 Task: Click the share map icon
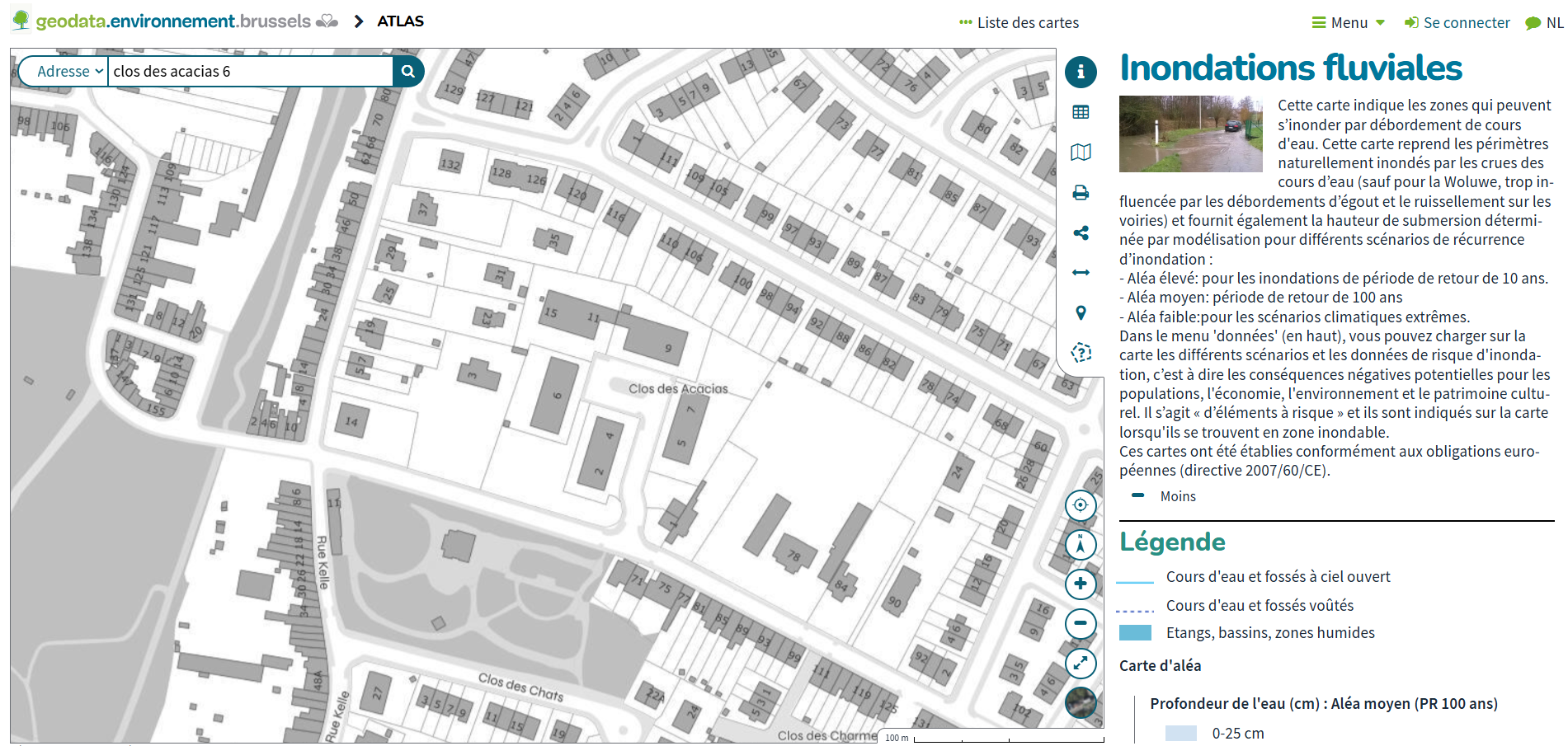tap(1081, 233)
